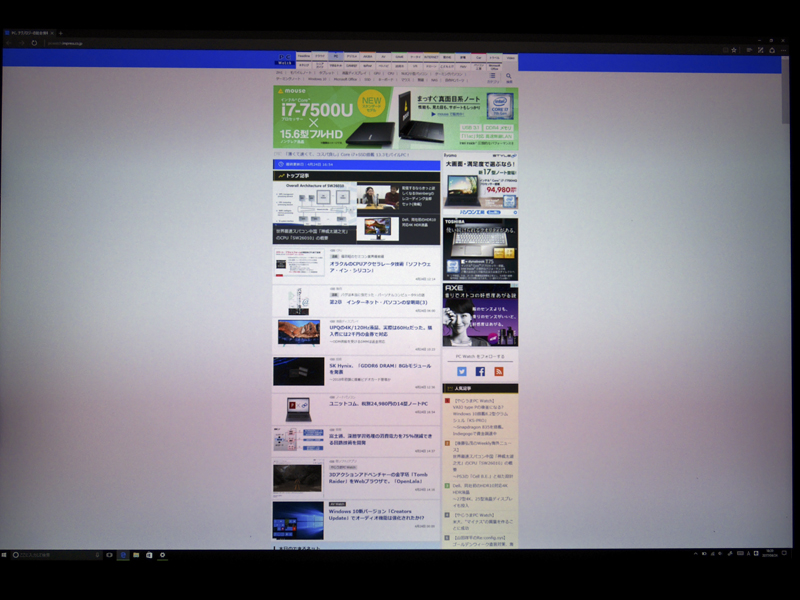
Task: Select the INTERNET site tab
Action: click(x=431, y=57)
